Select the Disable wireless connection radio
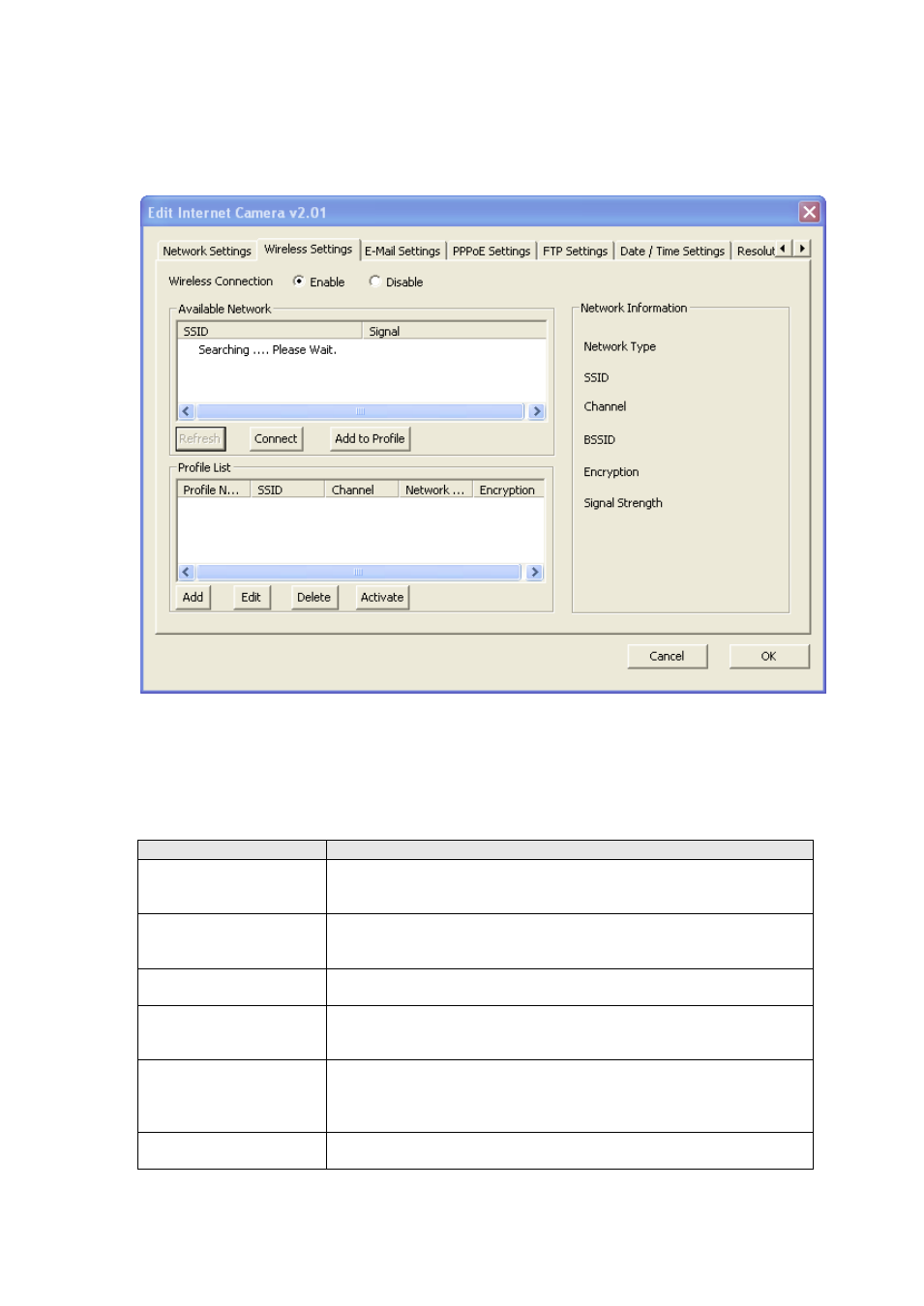Image resolution: width=924 pixels, height=1306 pixels. point(374,282)
